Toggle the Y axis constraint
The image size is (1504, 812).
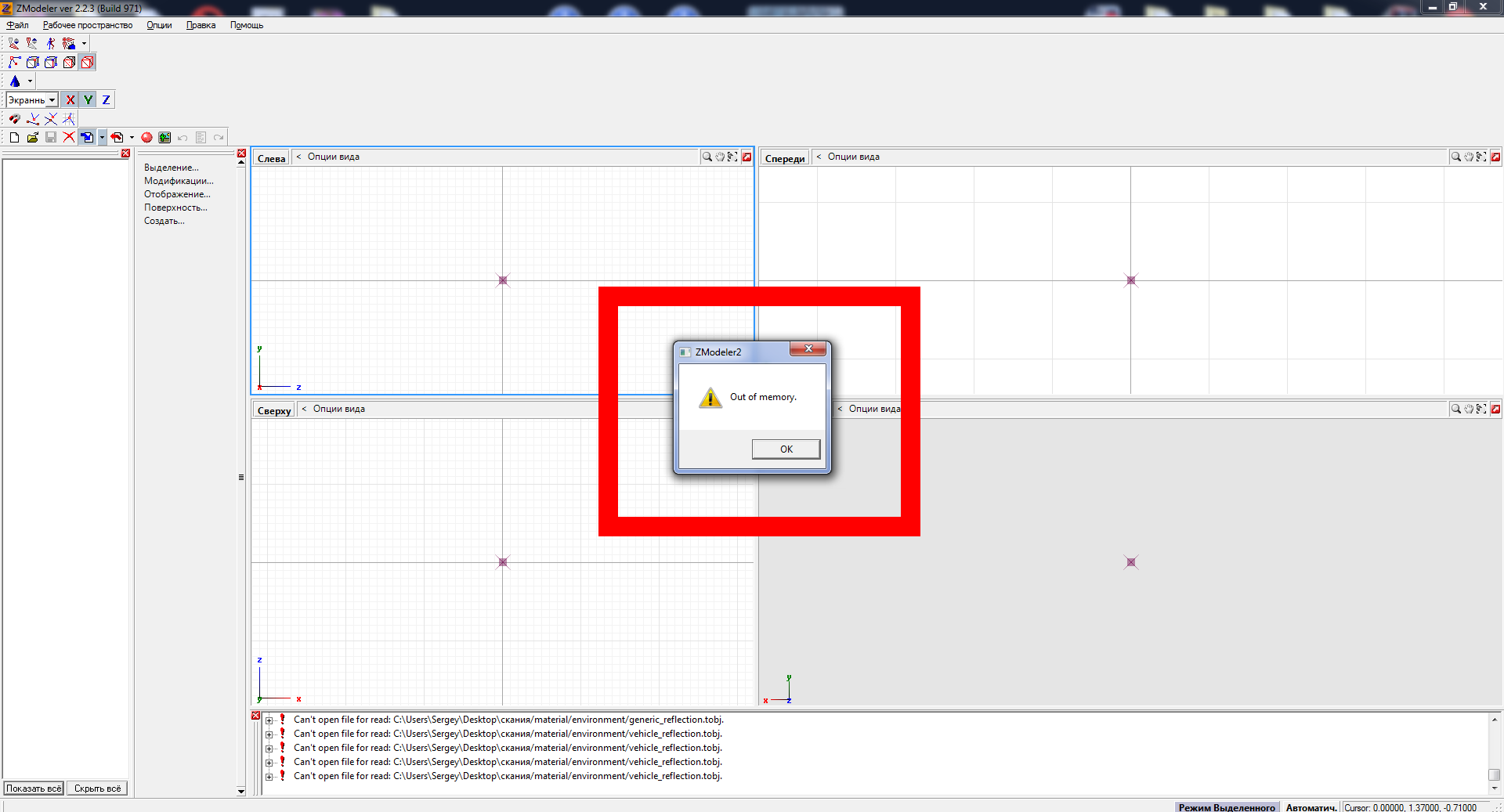(89, 99)
